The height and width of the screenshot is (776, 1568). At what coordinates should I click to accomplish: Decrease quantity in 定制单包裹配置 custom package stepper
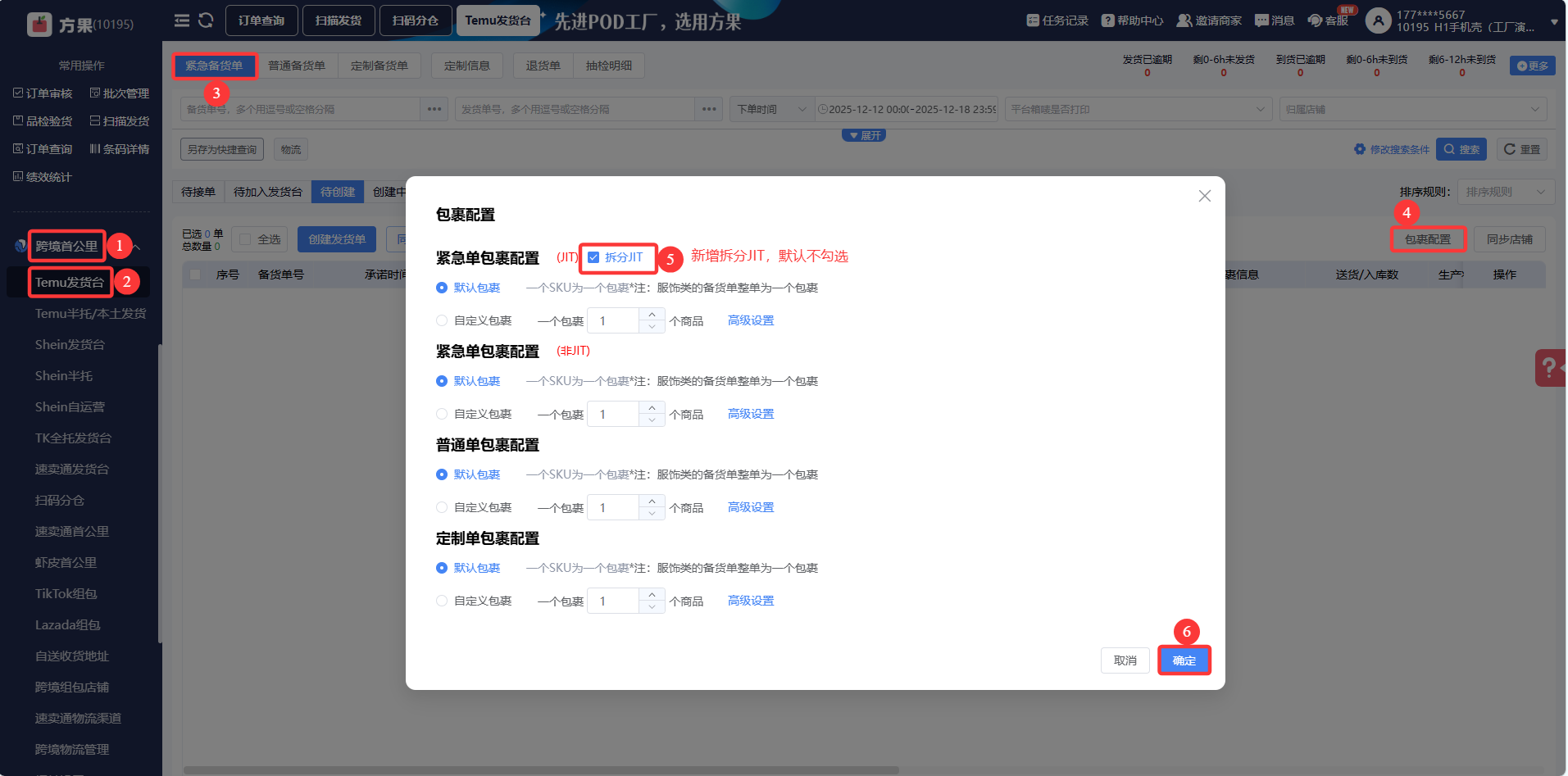click(x=652, y=607)
